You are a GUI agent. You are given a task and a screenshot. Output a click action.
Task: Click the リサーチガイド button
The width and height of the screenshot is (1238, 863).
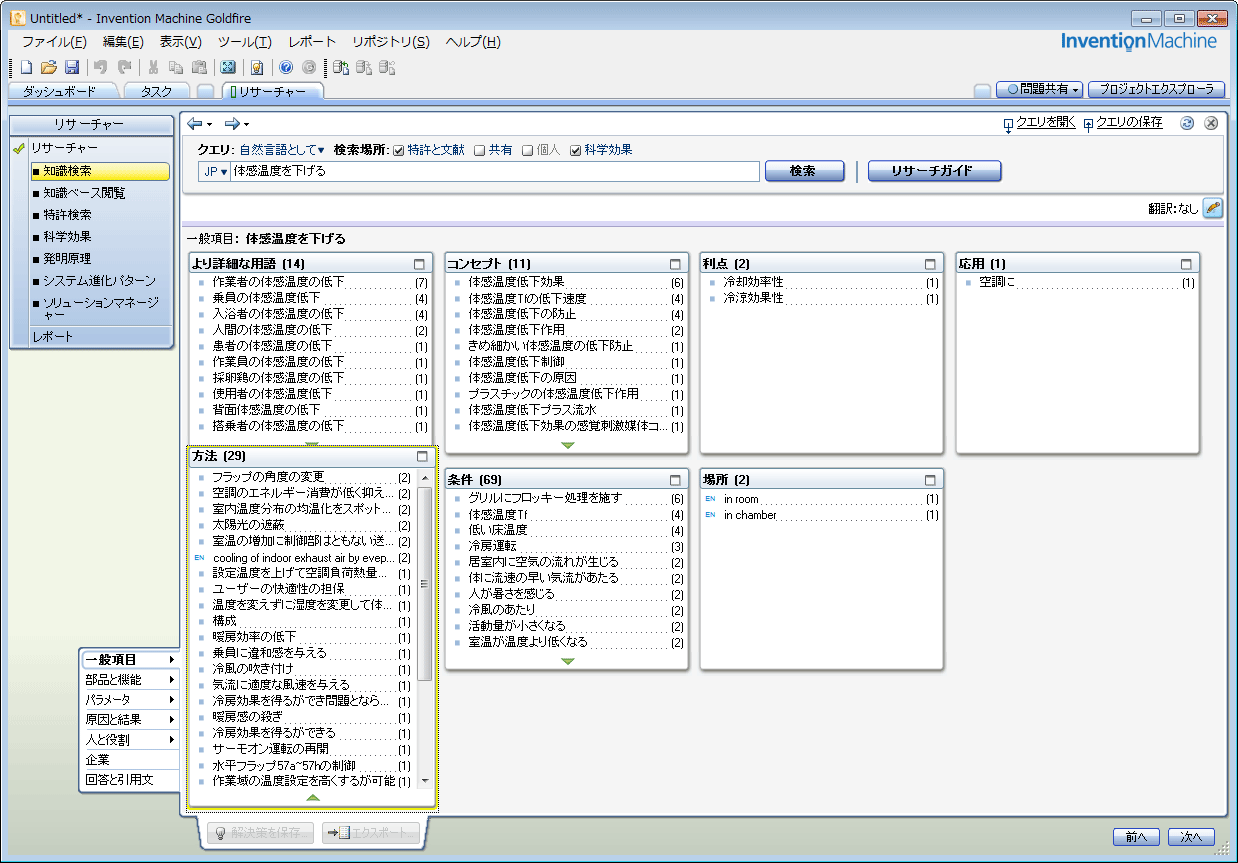(x=934, y=171)
